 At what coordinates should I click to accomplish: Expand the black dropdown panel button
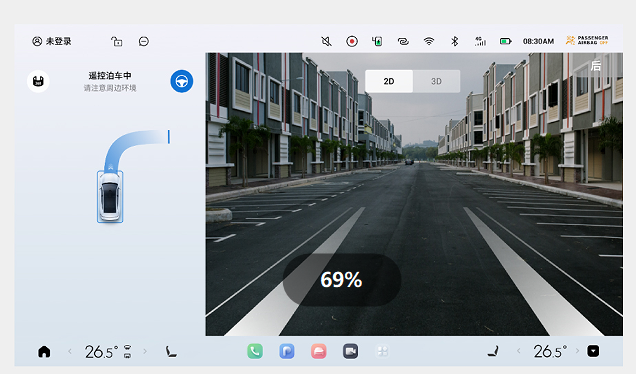593,351
